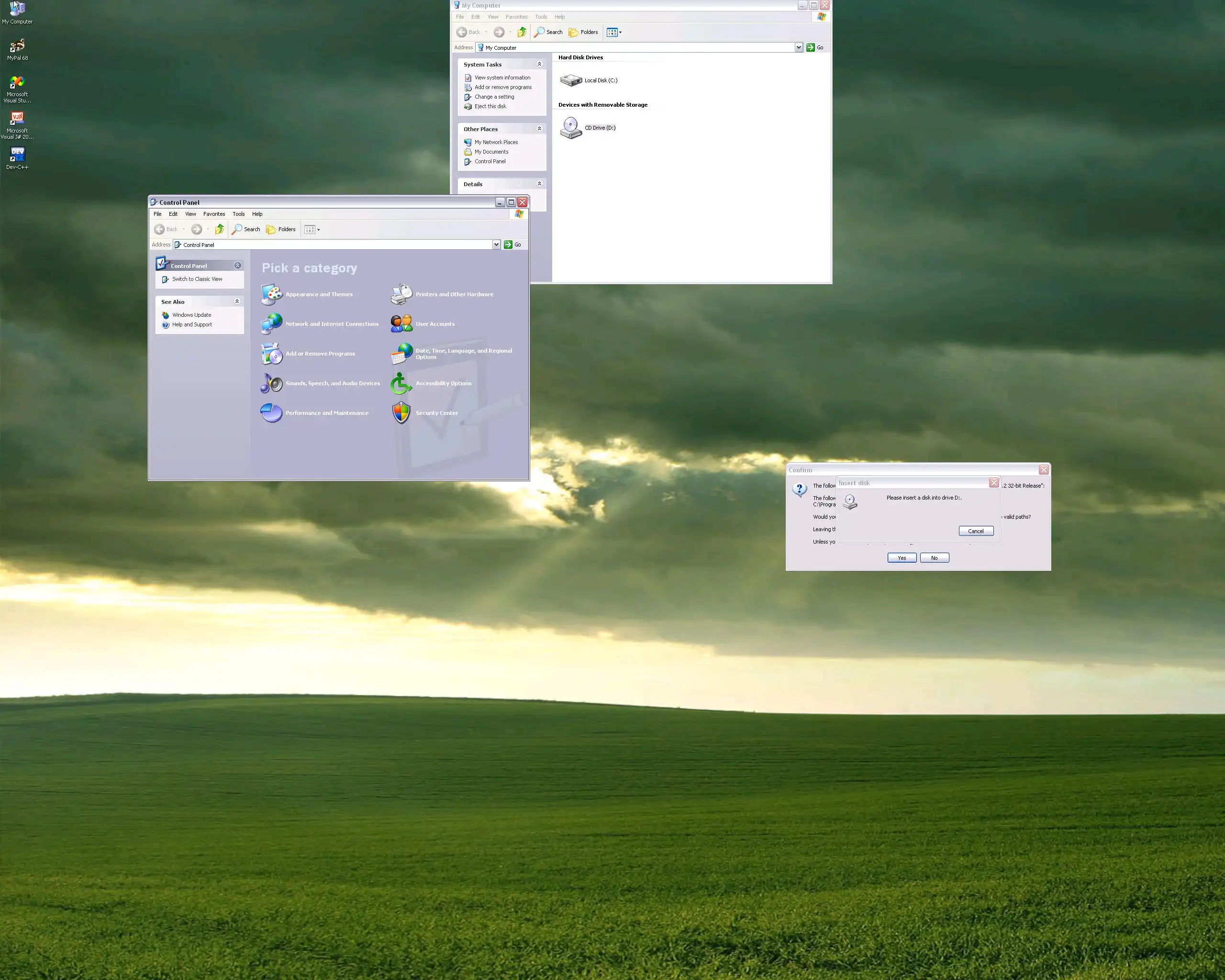The image size is (1225, 980).
Task: Open the Favorites menu in Control Panel
Action: click(x=214, y=214)
